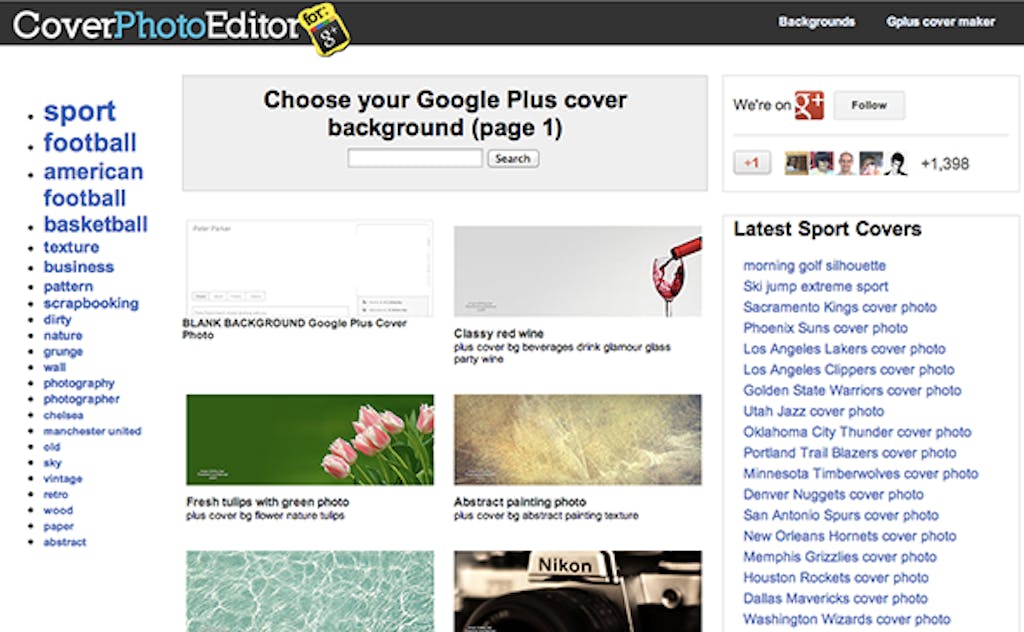The image size is (1024, 632).
Task: Click the red Google Plus icon
Action: [x=809, y=105]
